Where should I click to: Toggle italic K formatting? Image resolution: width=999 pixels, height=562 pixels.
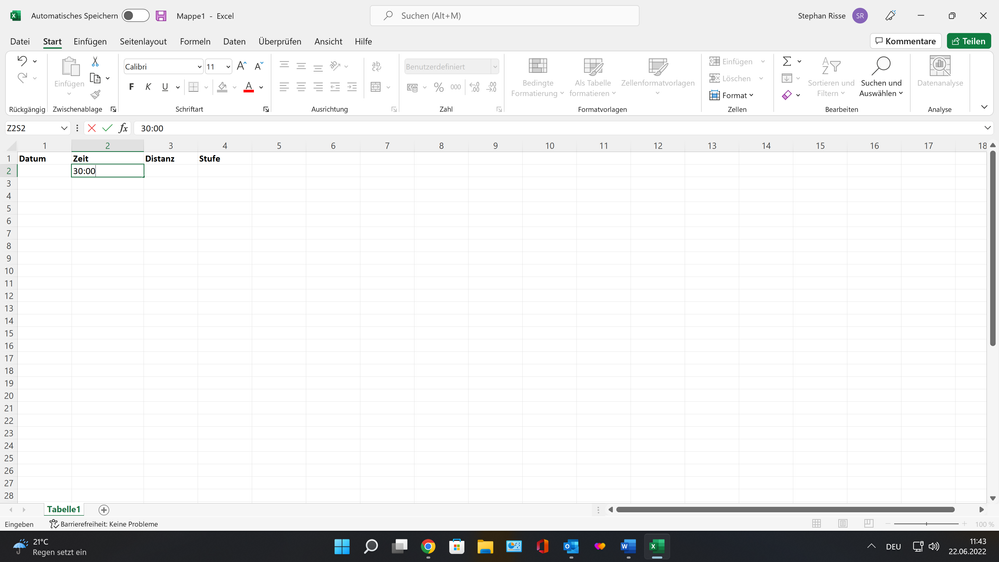148,87
